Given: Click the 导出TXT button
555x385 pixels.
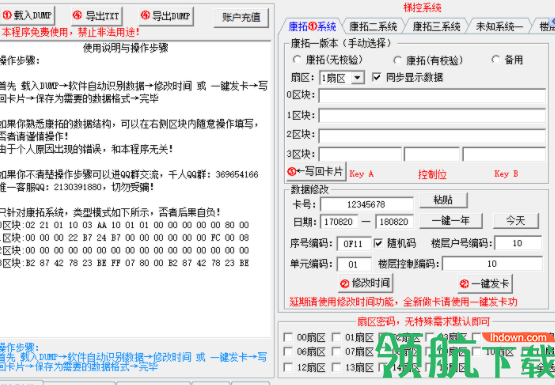Looking at the screenshot, I should point(97,16).
